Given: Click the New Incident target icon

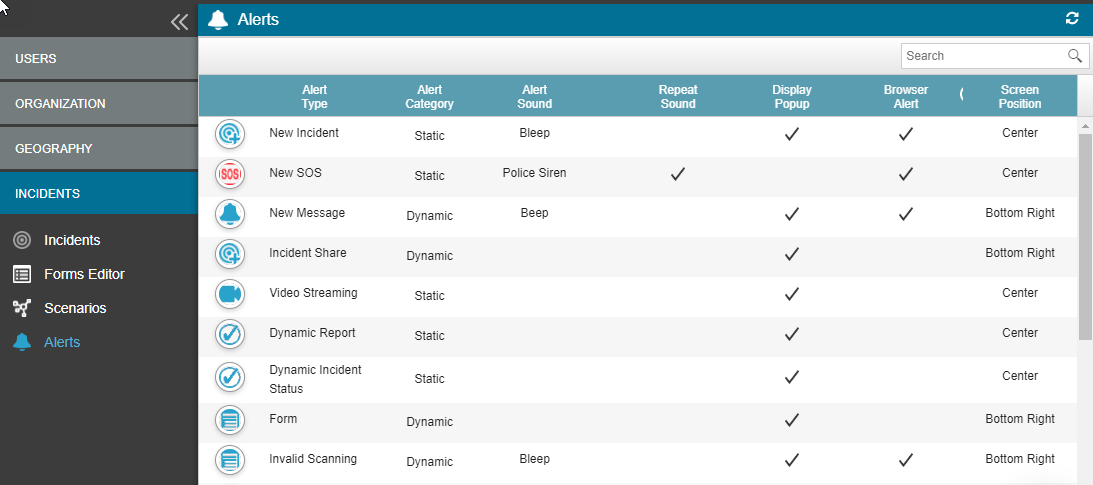Looking at the screenshot, I should pos(229,134).
